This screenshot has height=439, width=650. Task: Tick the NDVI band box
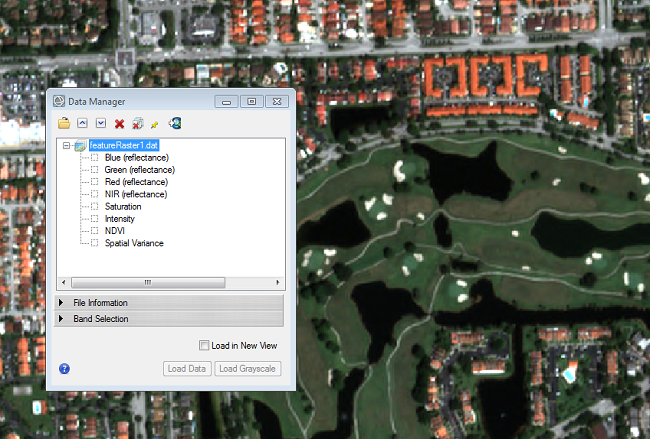pyautogui.click(x=95, y=231)
